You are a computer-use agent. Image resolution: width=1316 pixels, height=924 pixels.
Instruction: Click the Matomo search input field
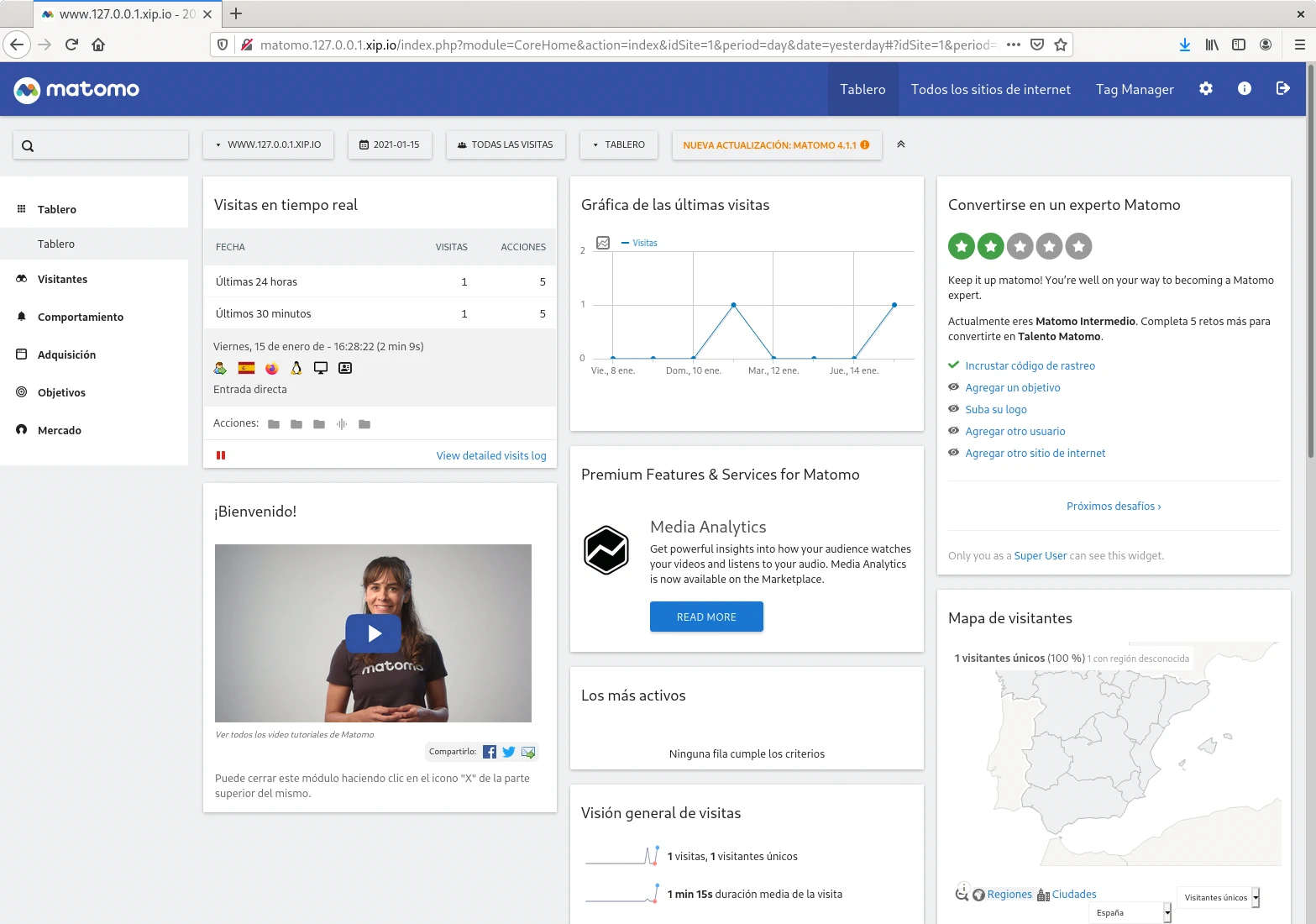pyautogui.click(x=101, y=145)
